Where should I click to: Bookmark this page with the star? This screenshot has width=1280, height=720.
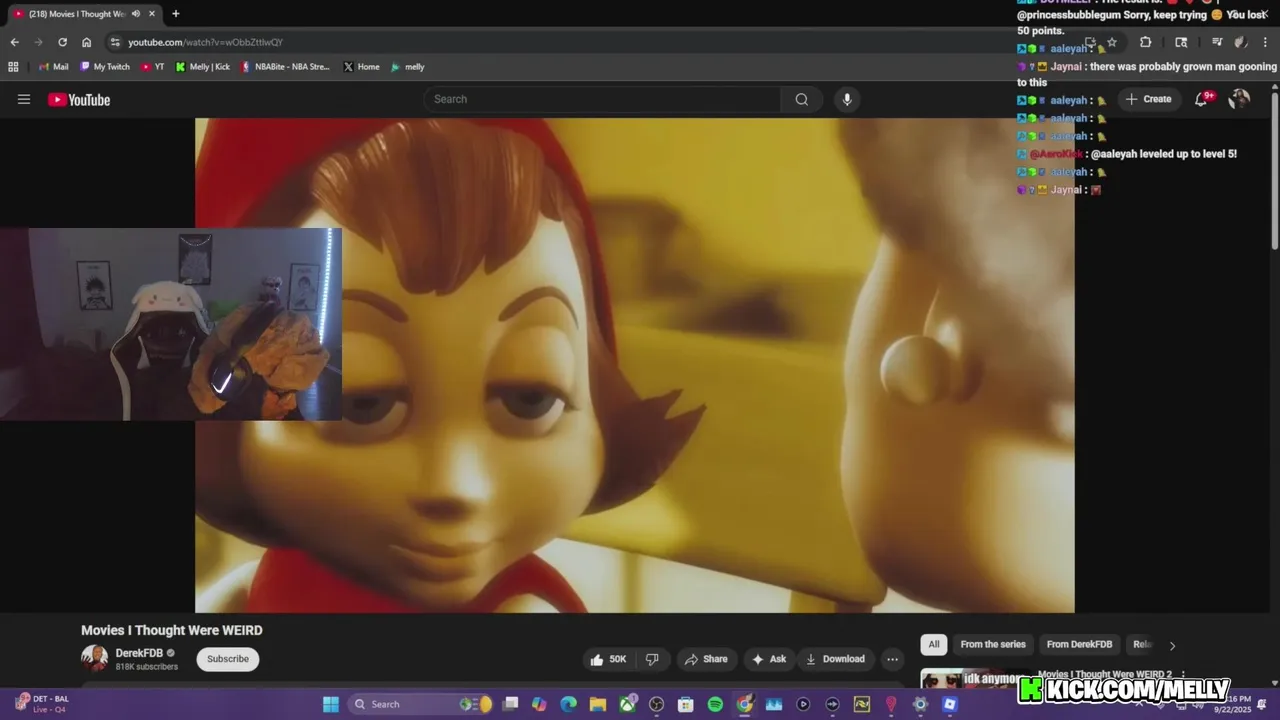tap(1112, 42)
